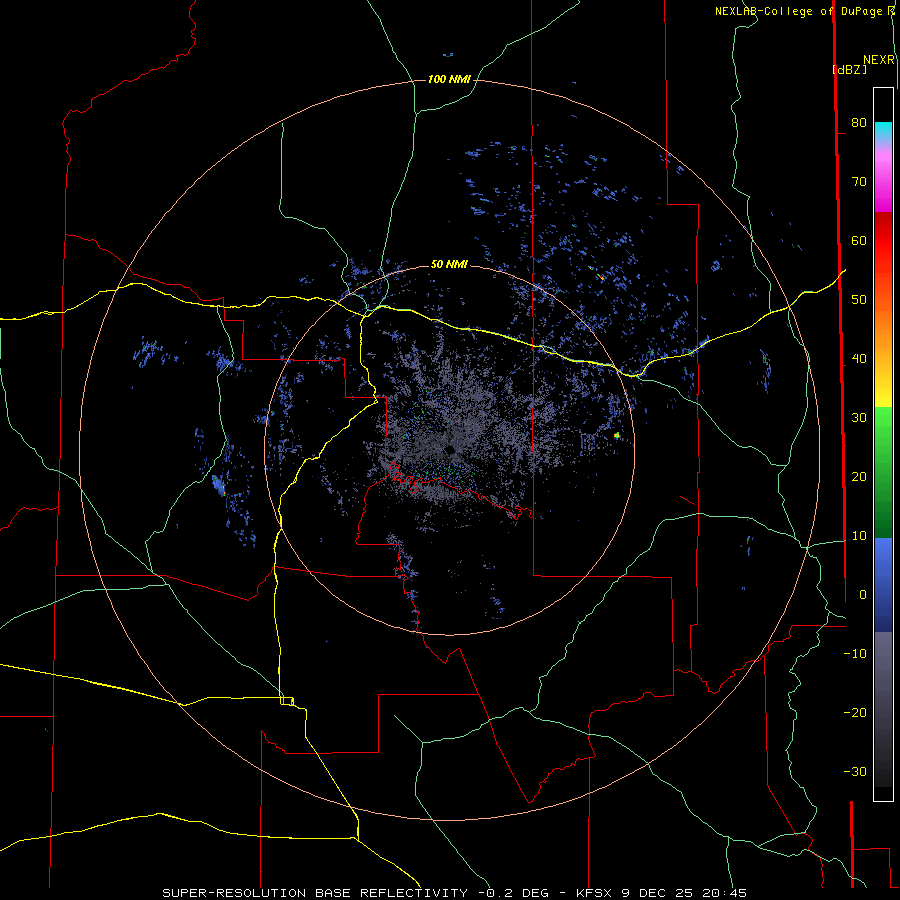Click the 100 NMI range ring label
Screen dimensions: 900x900
[x=449, y=79]
